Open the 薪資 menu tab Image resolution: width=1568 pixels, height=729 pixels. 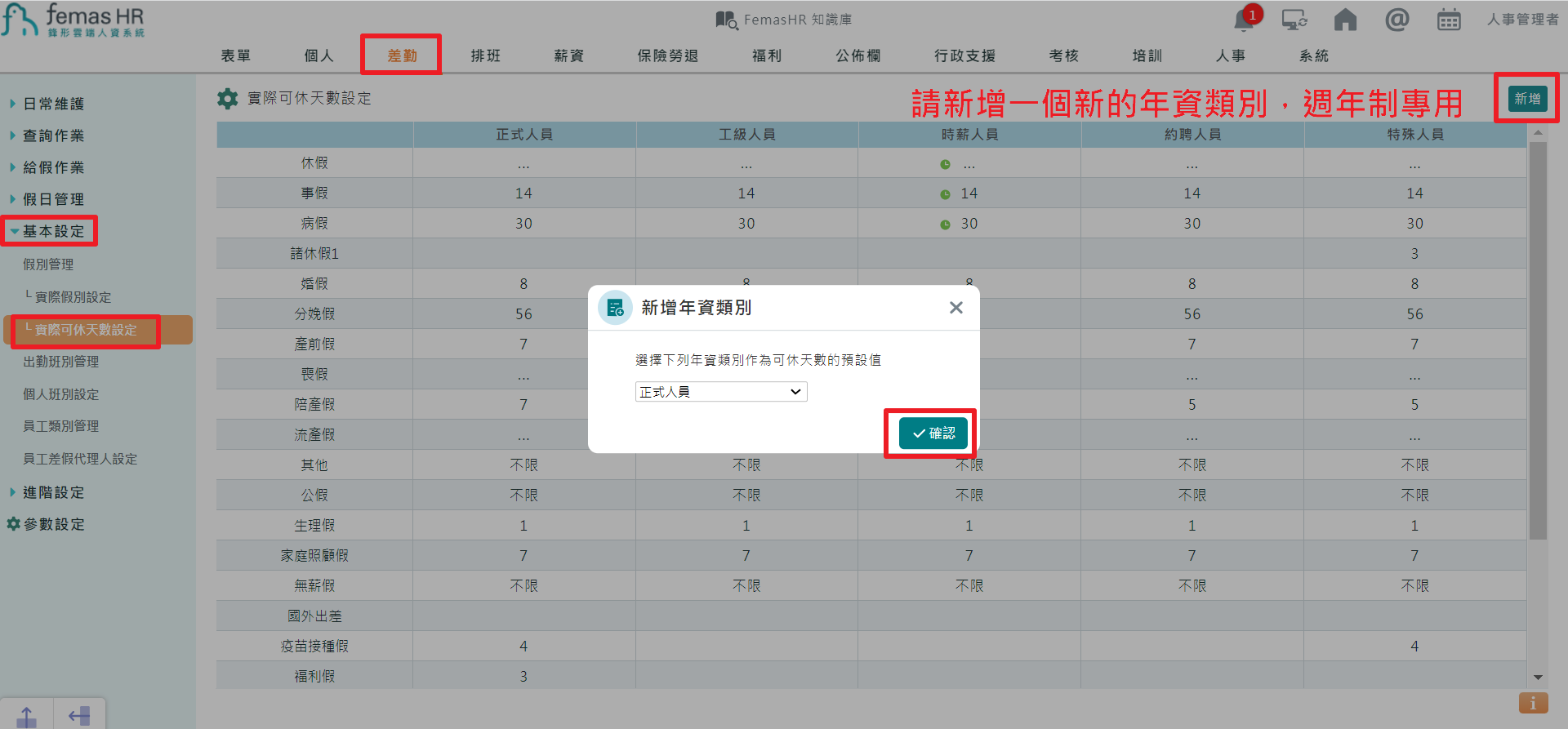(568, 56)
